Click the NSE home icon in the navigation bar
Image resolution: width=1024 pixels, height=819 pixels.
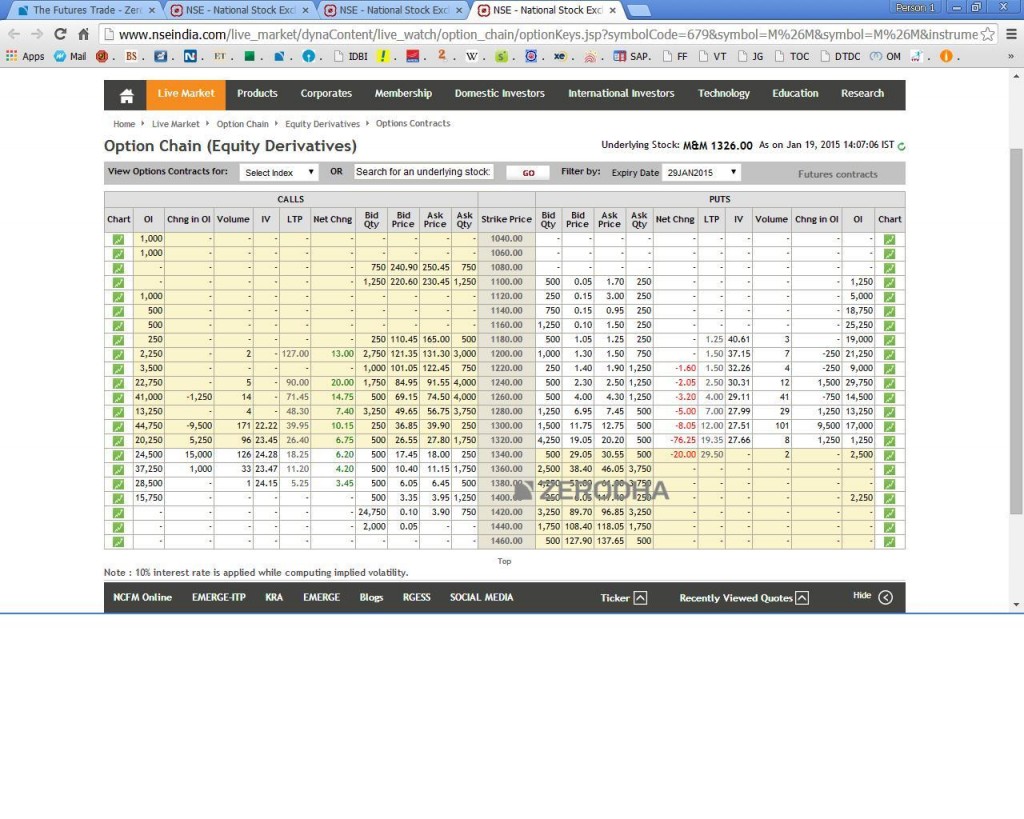tap(126, 94)
